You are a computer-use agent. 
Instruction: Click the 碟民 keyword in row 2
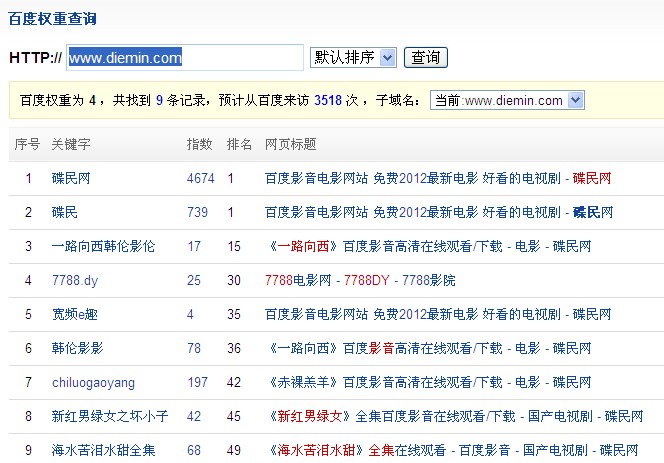coord(65,212)
